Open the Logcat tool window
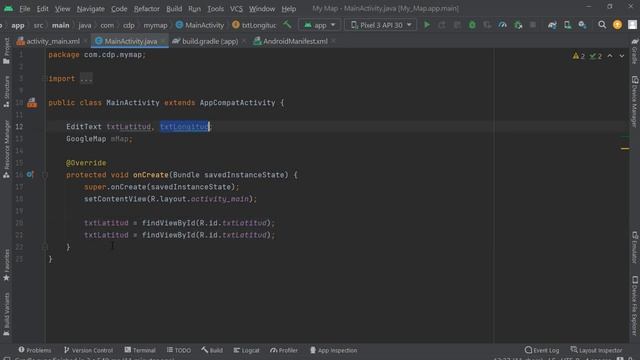640x360 pixels. pyautogui.click(x=246, y=350)
